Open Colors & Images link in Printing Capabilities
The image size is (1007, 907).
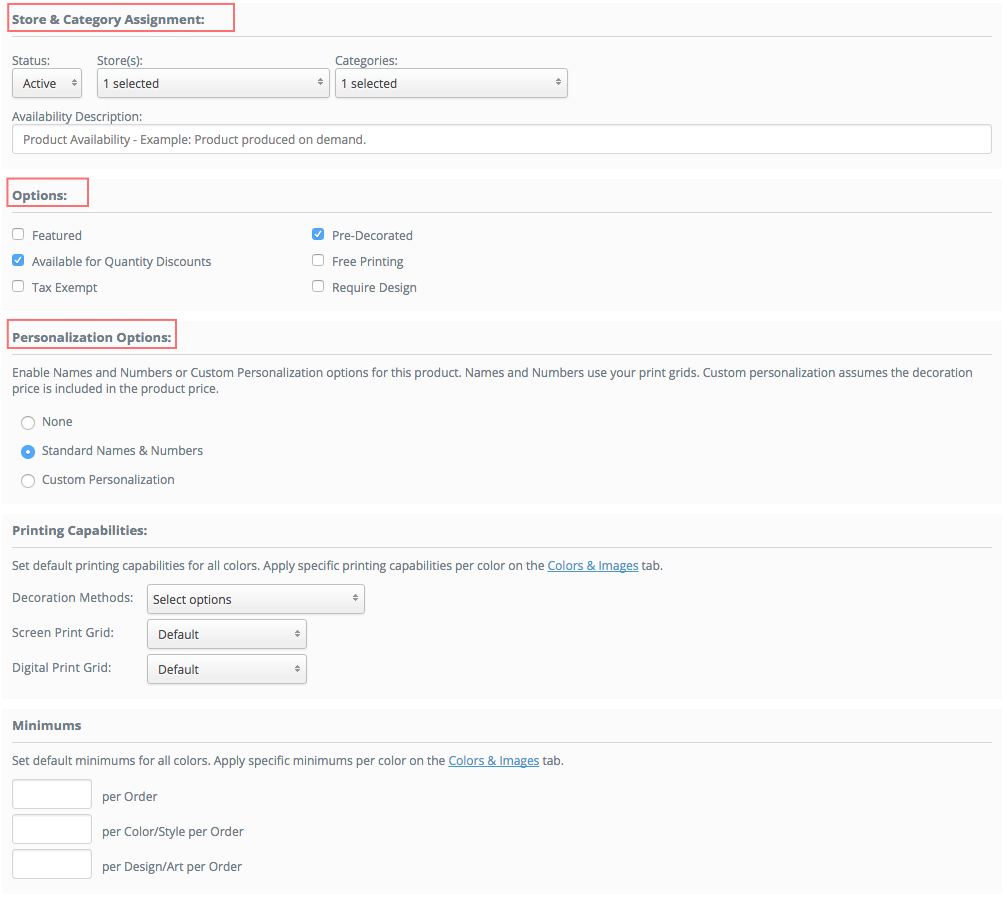[593, 566]
